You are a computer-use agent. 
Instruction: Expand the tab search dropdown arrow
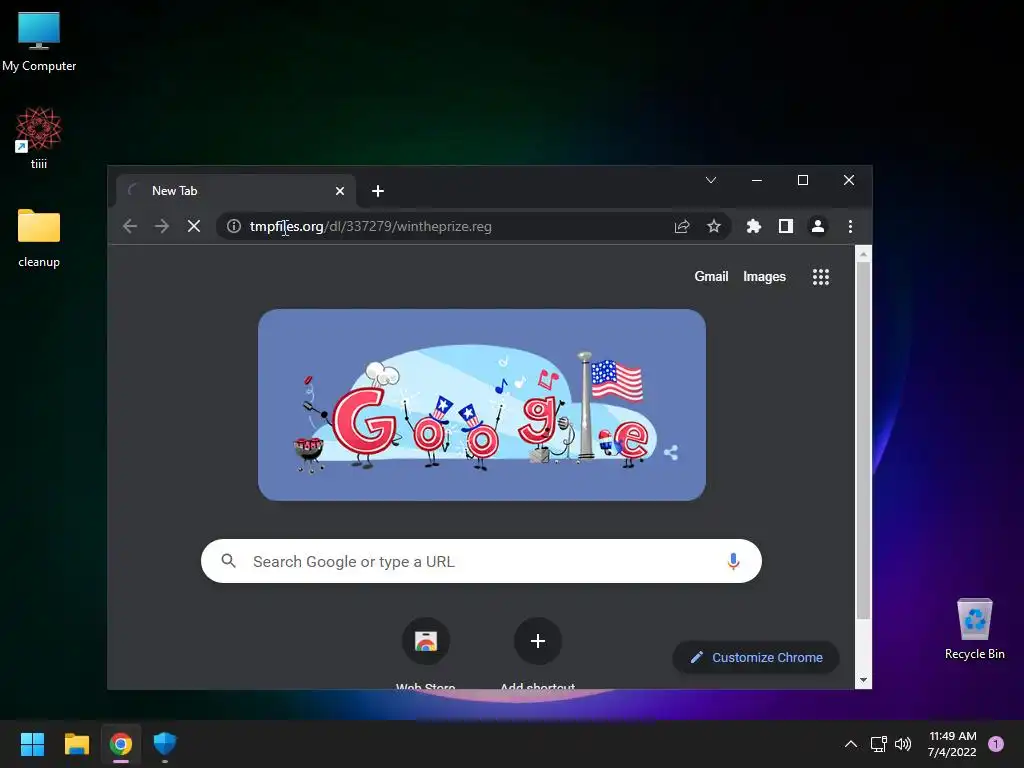point(711,180)
